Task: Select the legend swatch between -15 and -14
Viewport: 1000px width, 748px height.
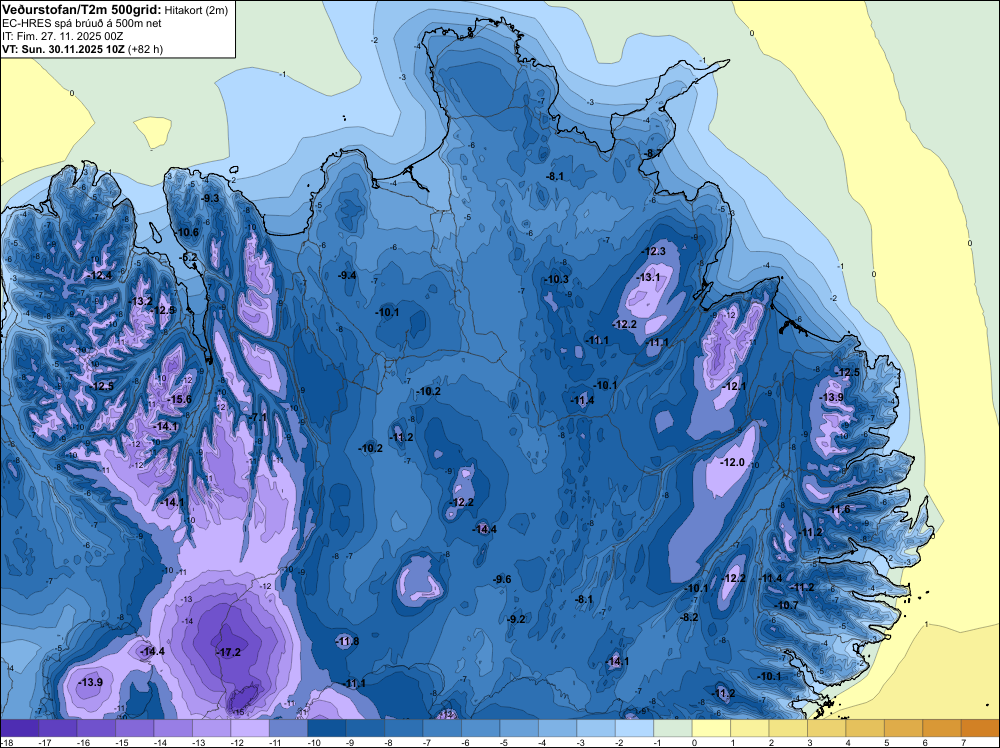Action: (135, 728)
